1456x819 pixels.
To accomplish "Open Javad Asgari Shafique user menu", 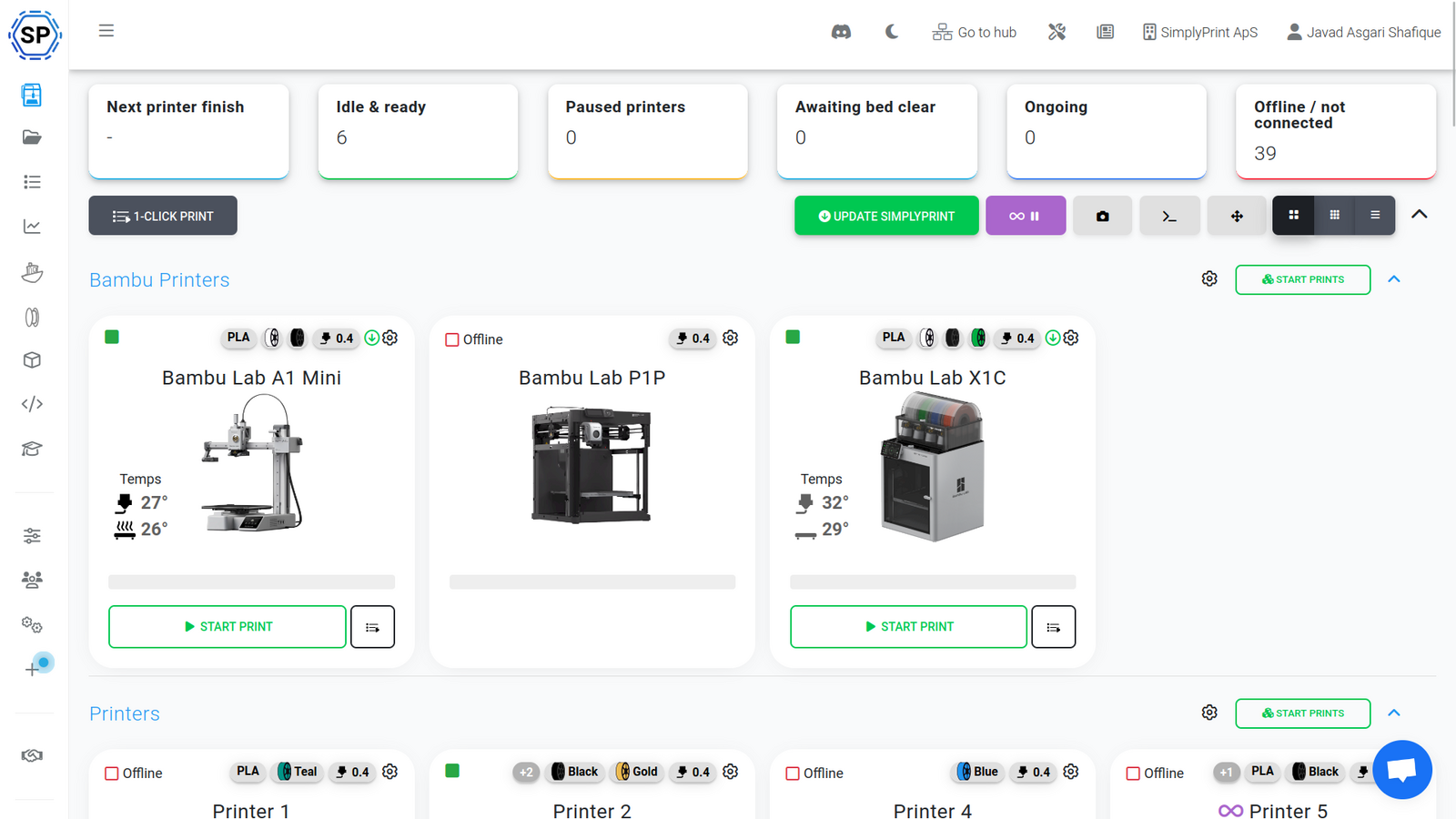I will (x=1363, y=32).
